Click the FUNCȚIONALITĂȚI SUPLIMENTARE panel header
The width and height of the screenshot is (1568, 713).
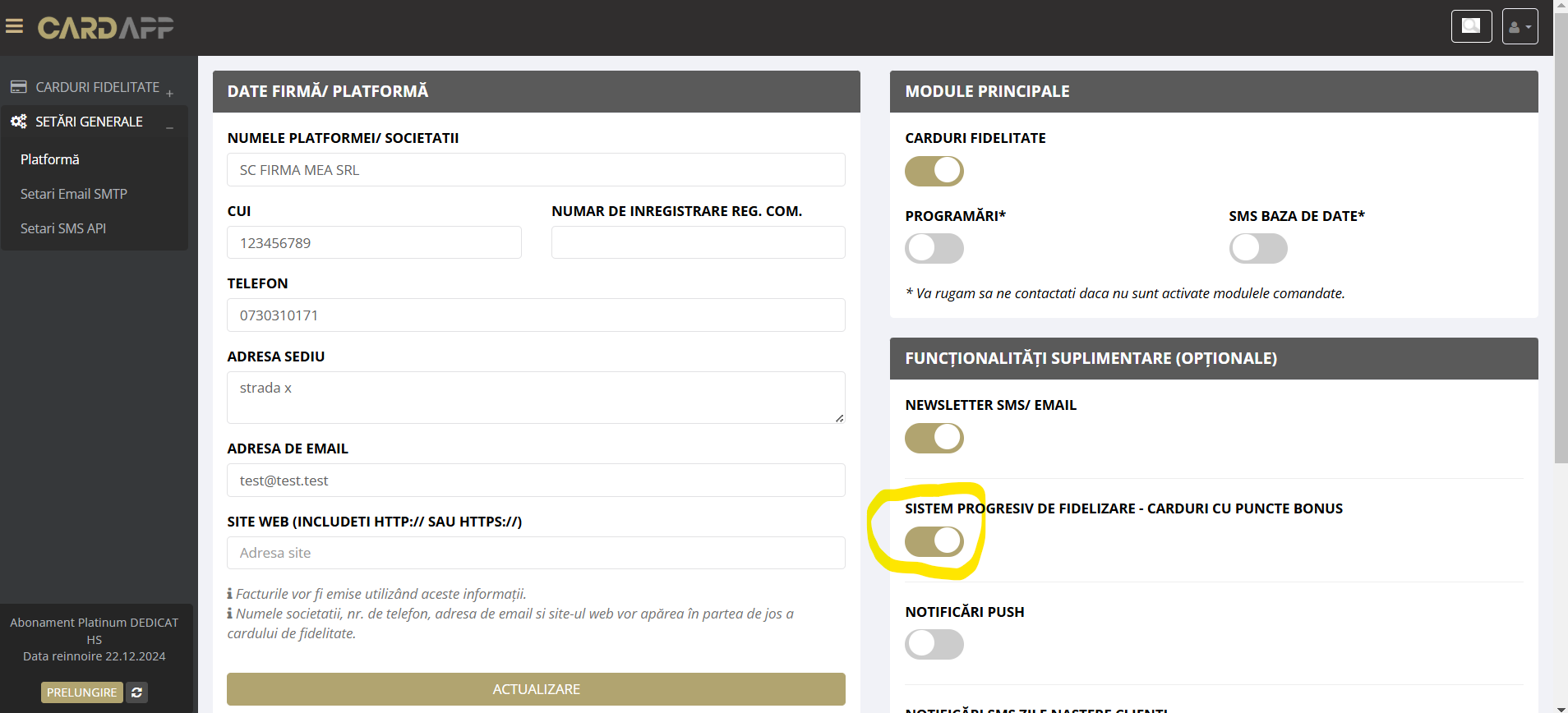1214,358
